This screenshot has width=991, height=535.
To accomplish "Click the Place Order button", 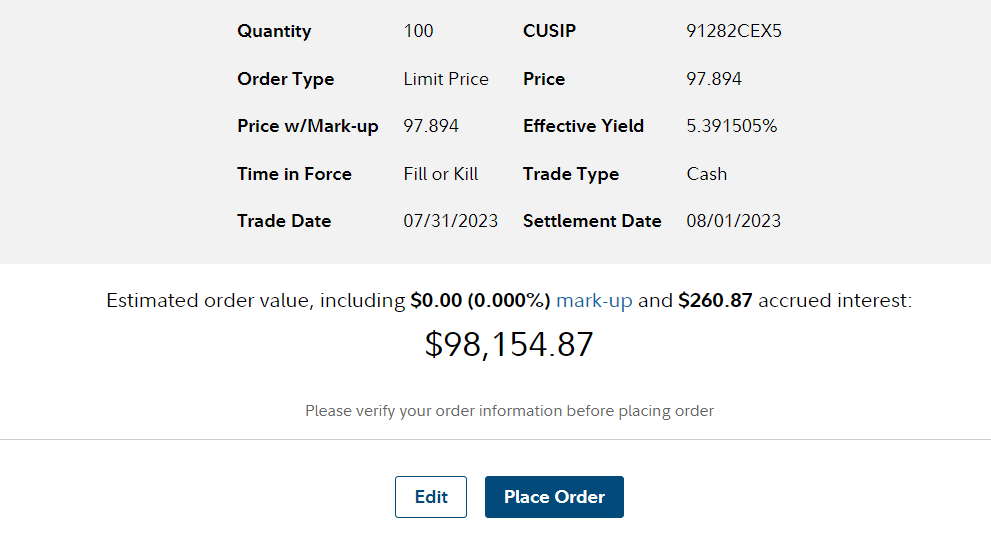I will point(554,497).
